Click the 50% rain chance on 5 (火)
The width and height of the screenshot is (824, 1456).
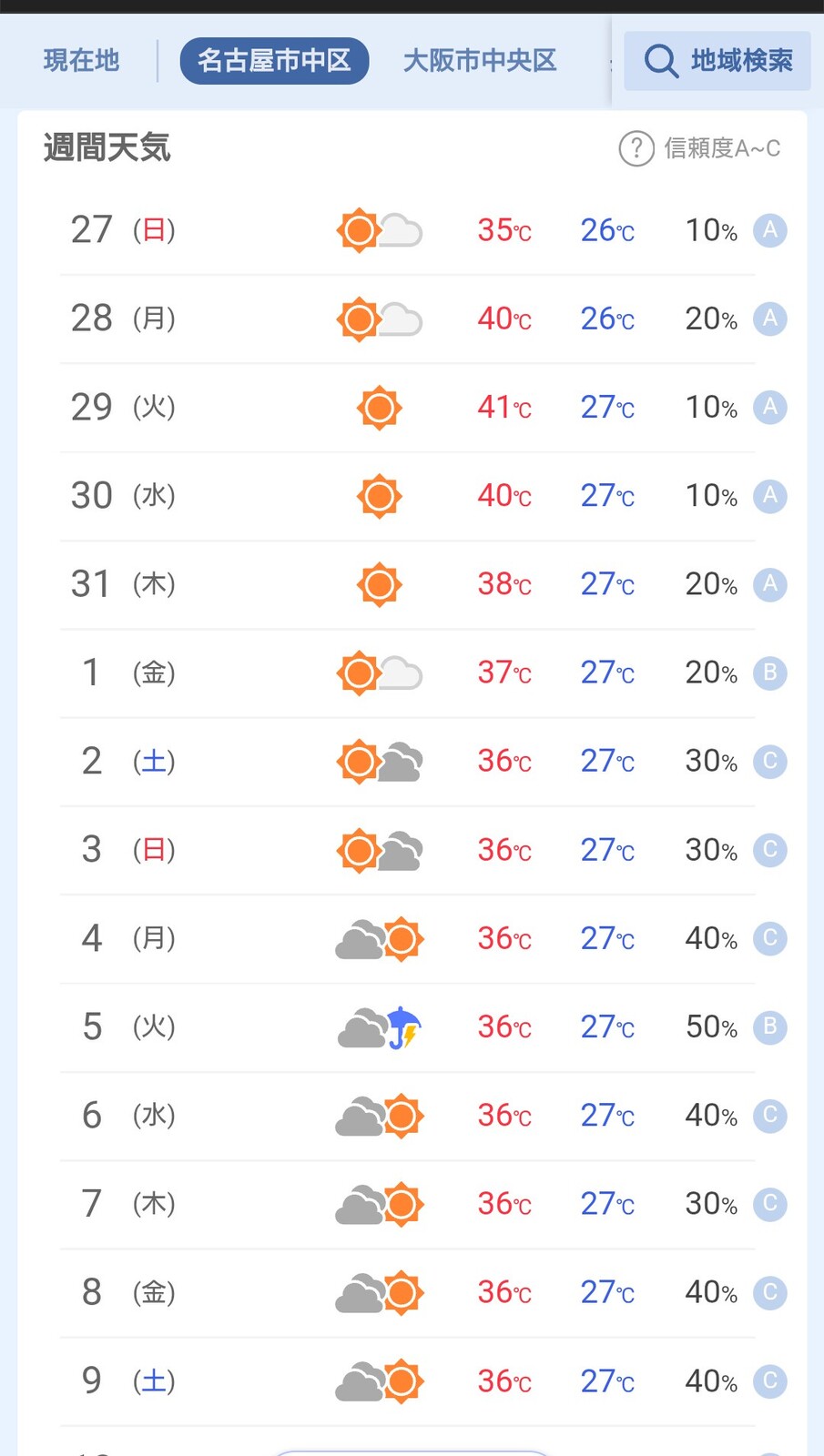click(x=710, y=1027)
